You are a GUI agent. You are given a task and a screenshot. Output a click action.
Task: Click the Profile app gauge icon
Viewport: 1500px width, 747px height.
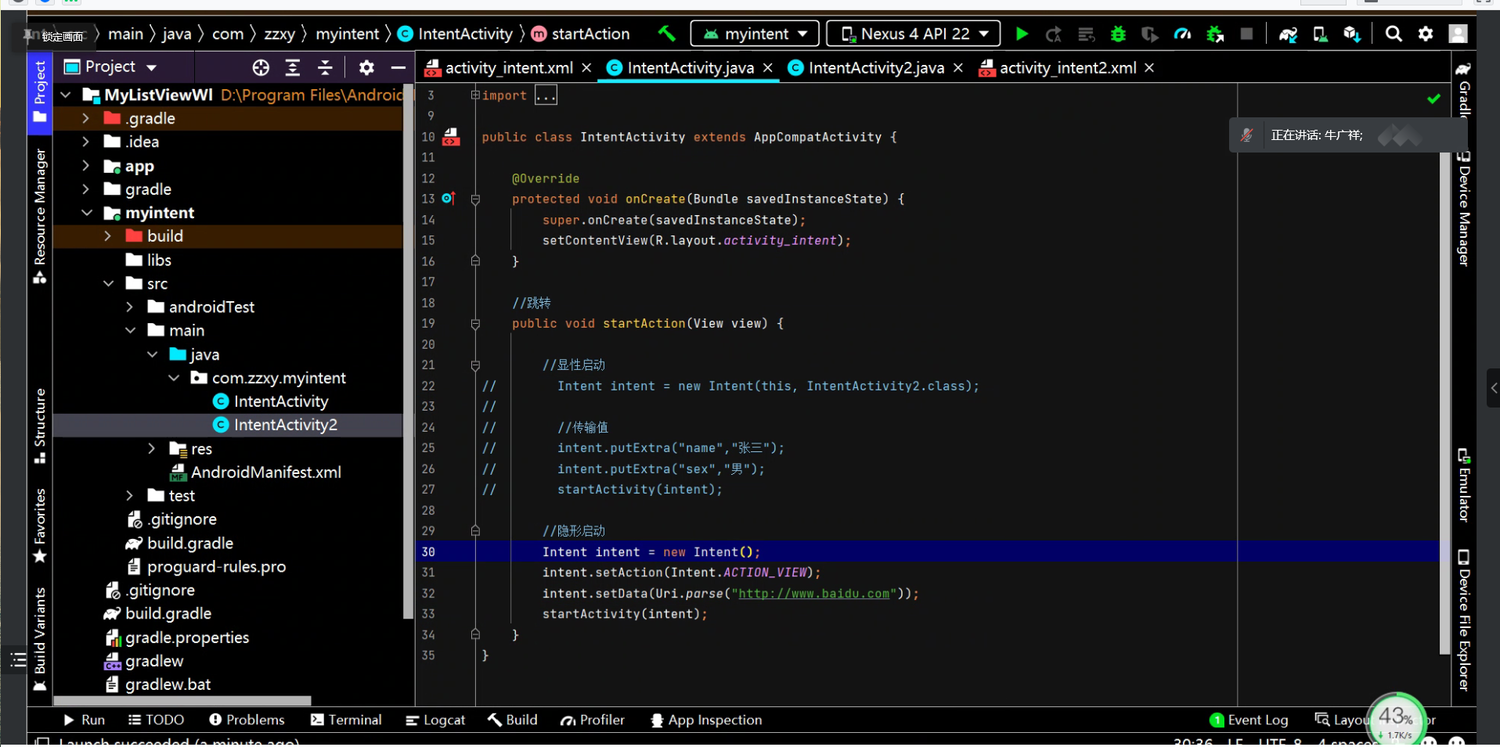[x=1183, y=34]
